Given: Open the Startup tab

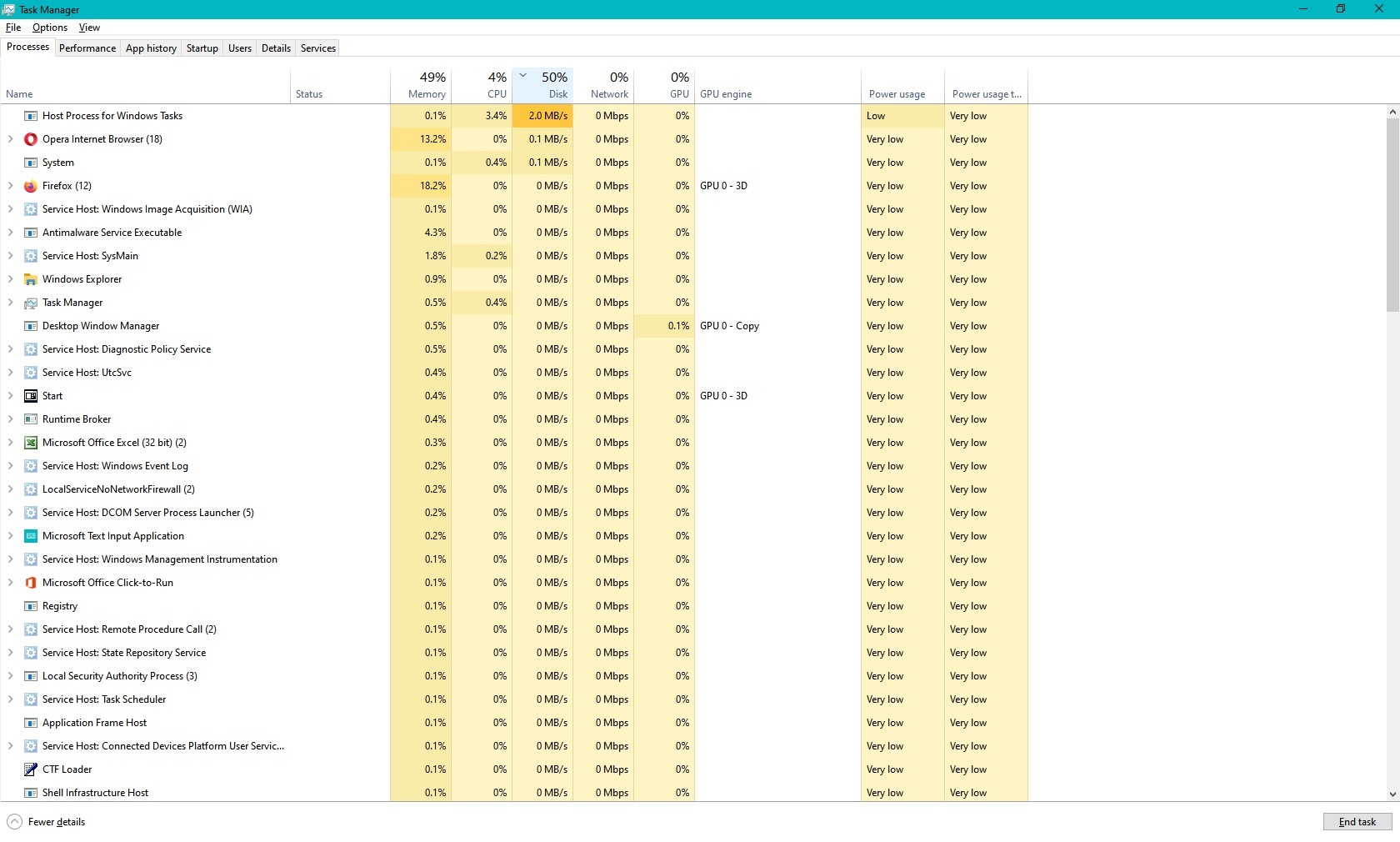Looking at the screenshot, I should point(202,48).
